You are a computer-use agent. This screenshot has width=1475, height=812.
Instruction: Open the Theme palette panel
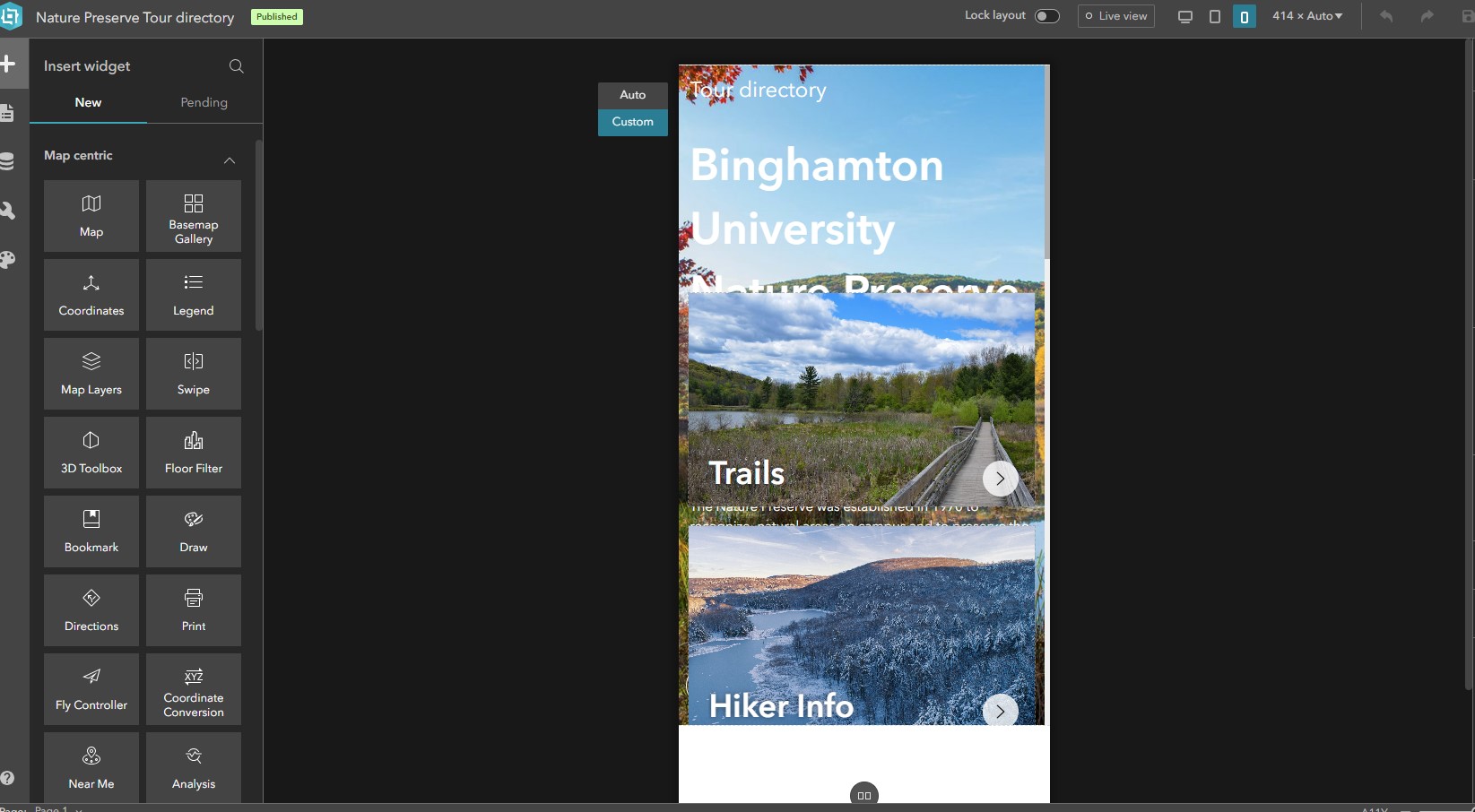tap(8, 260)
